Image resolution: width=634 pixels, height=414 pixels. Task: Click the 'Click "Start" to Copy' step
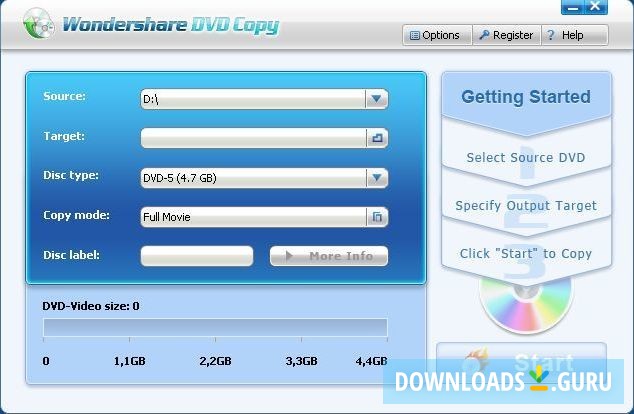point(526,253)
